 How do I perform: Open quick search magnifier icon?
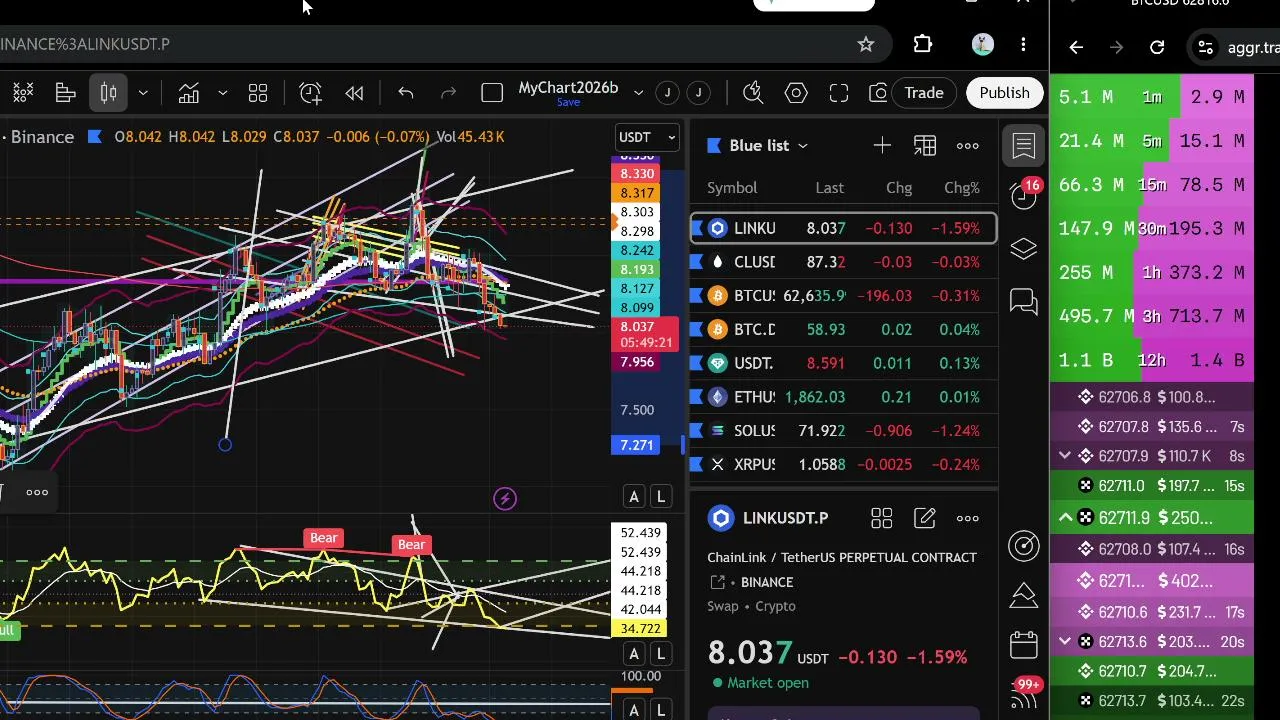(x=753, y=93)
